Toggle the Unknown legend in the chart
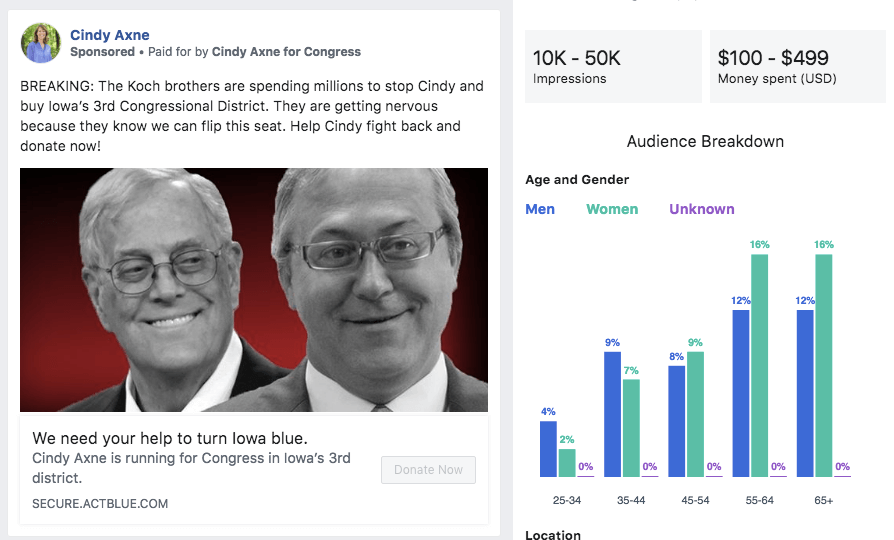The height and width of the screenshot is (540, 894). (x=702, y=209)
